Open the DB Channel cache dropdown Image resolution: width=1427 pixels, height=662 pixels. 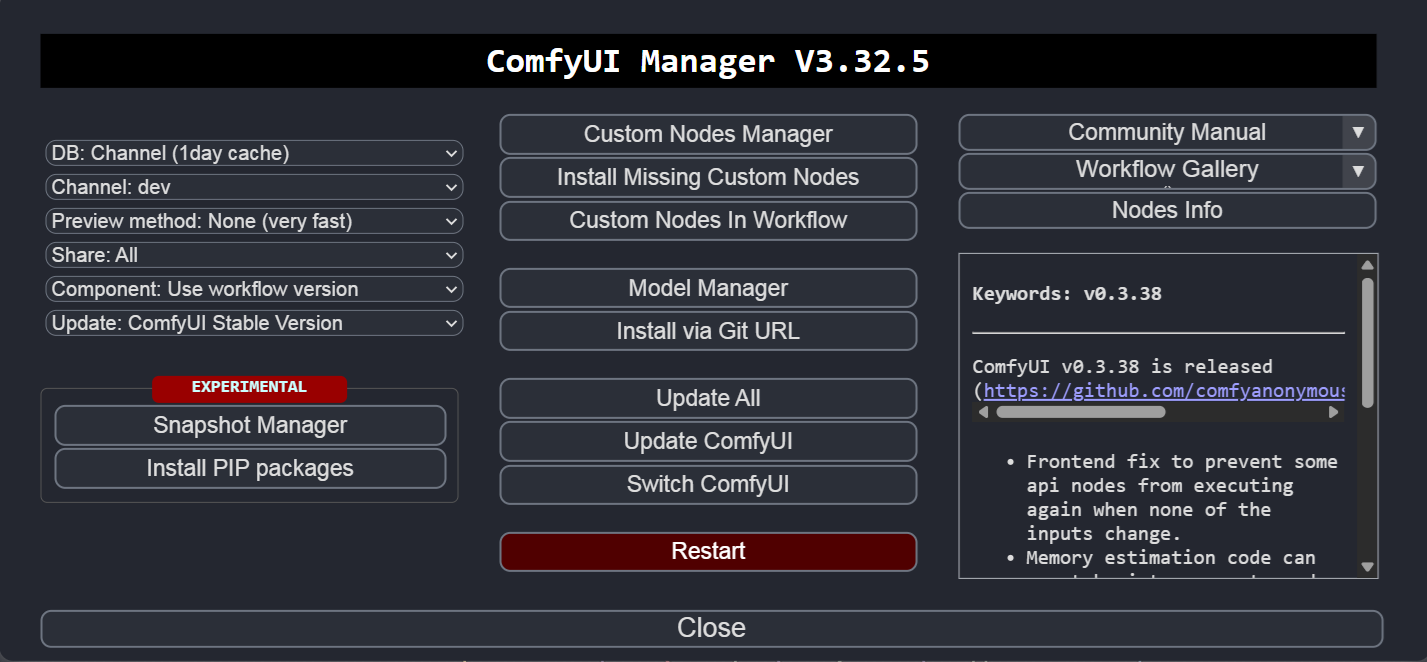pyautogui.click(x=254, y=153)
